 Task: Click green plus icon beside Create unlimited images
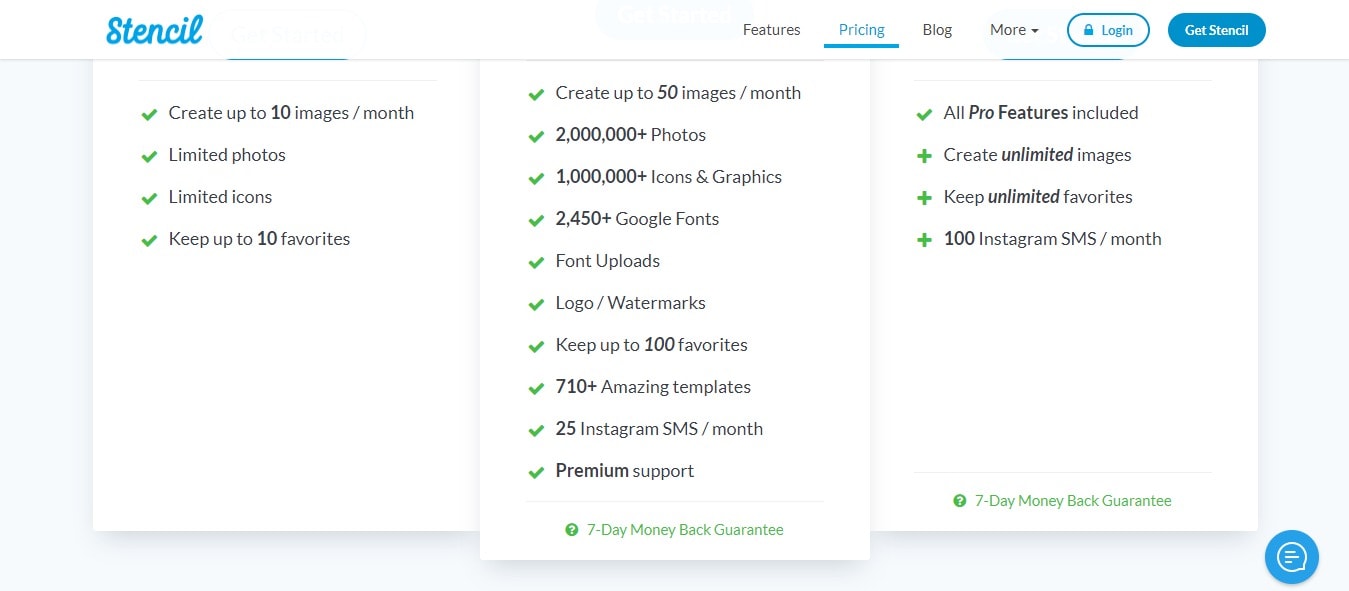click(924, 156)
